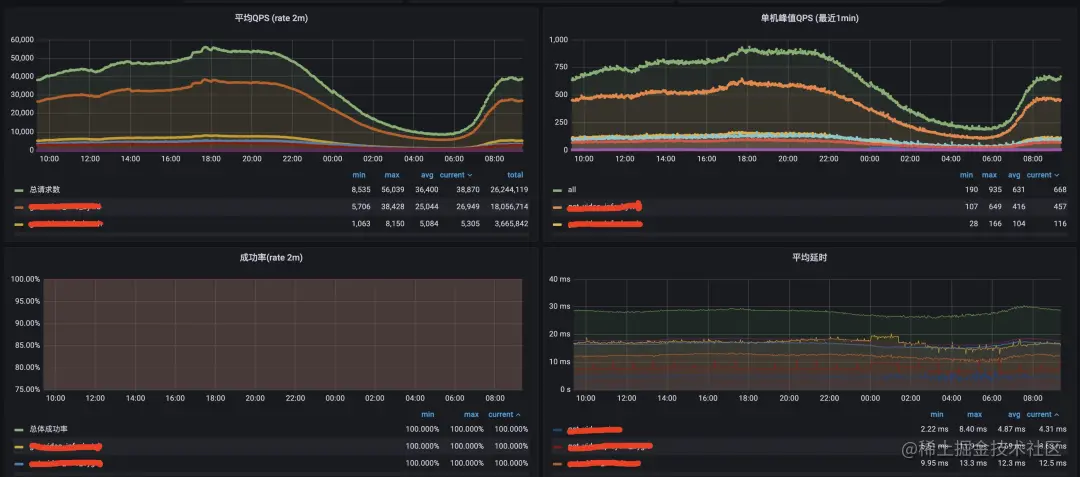Click the max value 935 in 单机峰值QPS
Viewport: 1080px width, 477px height.
tap(991, 189)
